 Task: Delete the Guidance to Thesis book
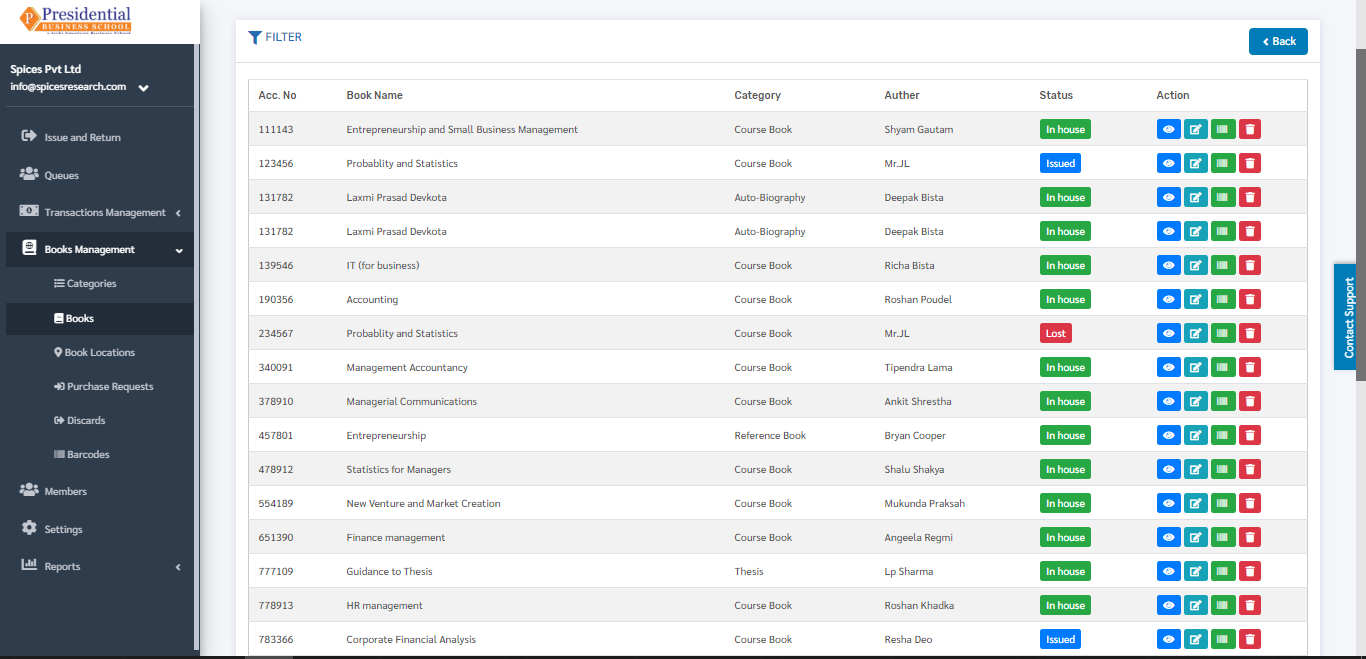click(1249, 571)
